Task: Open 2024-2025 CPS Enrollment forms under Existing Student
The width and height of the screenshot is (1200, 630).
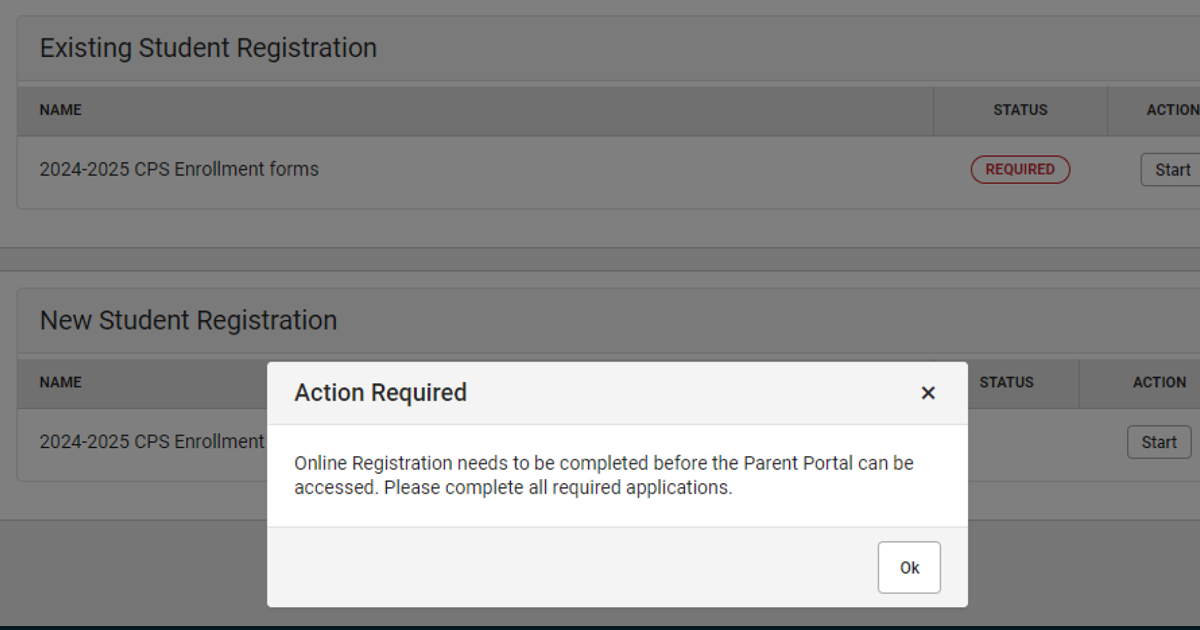Action: tap(179, 169)
